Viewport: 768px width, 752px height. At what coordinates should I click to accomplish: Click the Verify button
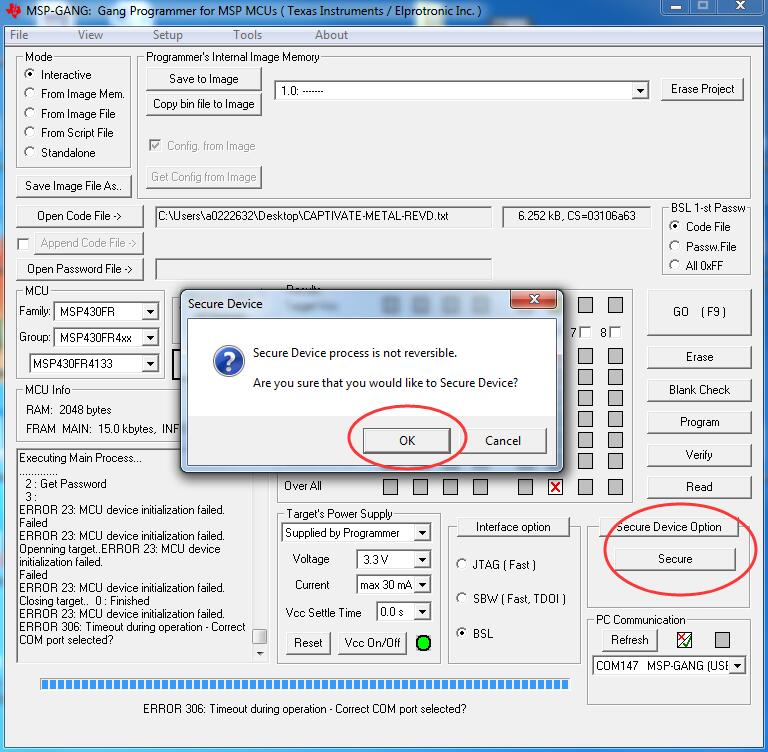pos(699,455)
